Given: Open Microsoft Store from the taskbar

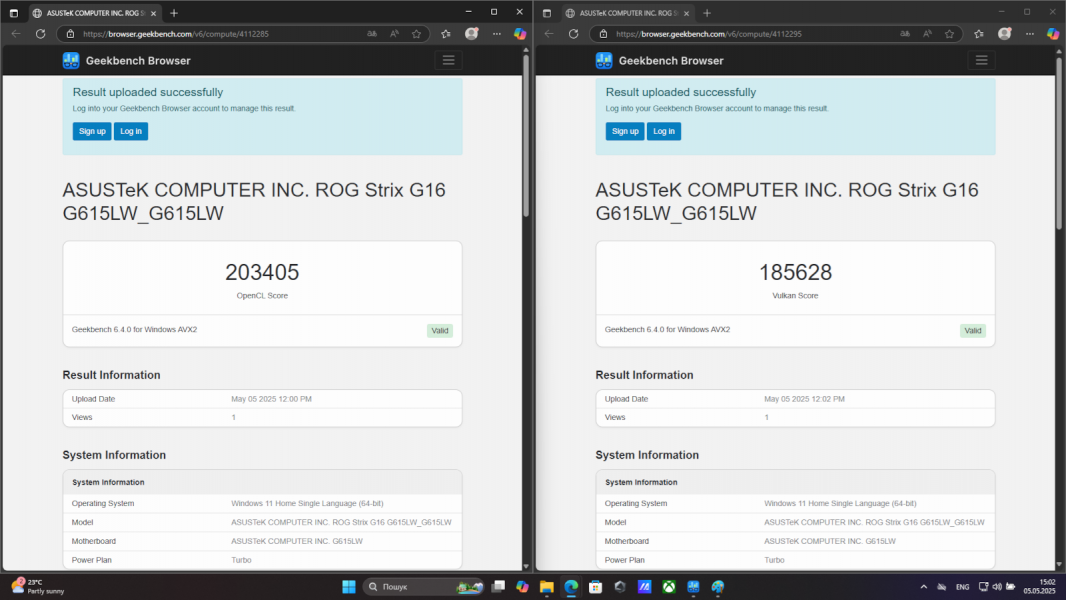Looking at the screenshot, I should tap(596, 587).
